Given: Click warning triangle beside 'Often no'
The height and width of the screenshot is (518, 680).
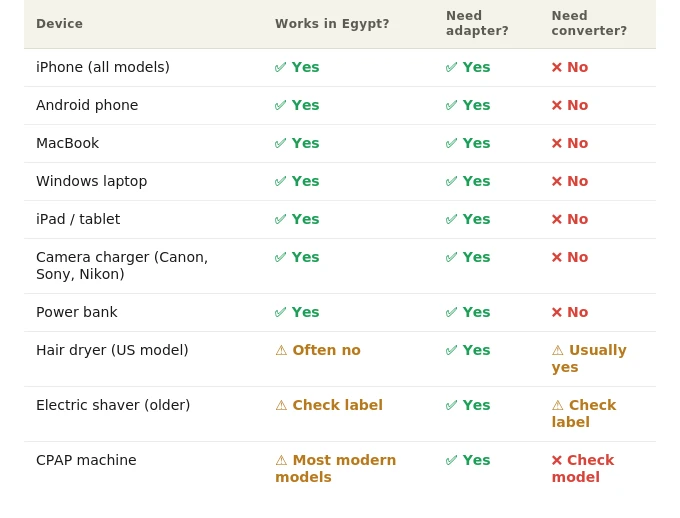Looking at the screenshot, I should point(281,350).
